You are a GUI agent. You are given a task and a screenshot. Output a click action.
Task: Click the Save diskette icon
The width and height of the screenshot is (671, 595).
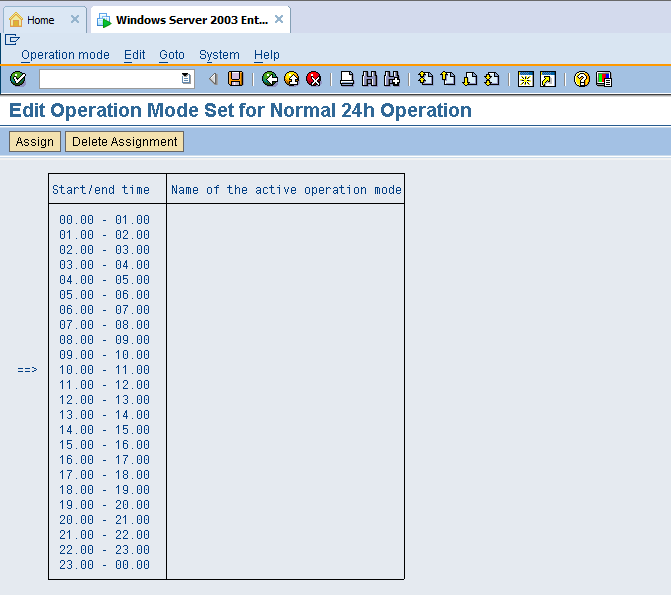(x=235, y=79)
